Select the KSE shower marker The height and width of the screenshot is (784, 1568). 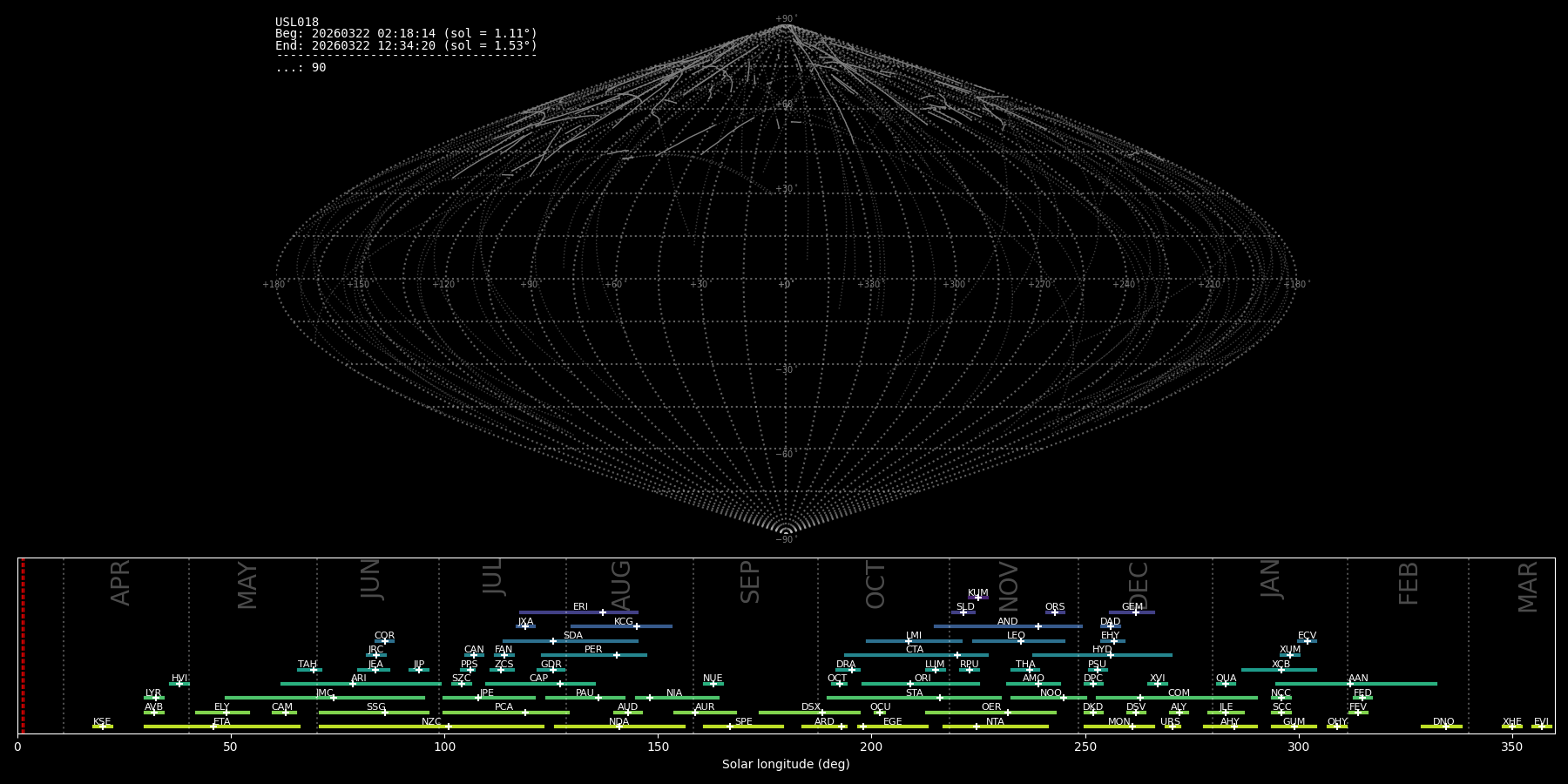pos(103,727)
